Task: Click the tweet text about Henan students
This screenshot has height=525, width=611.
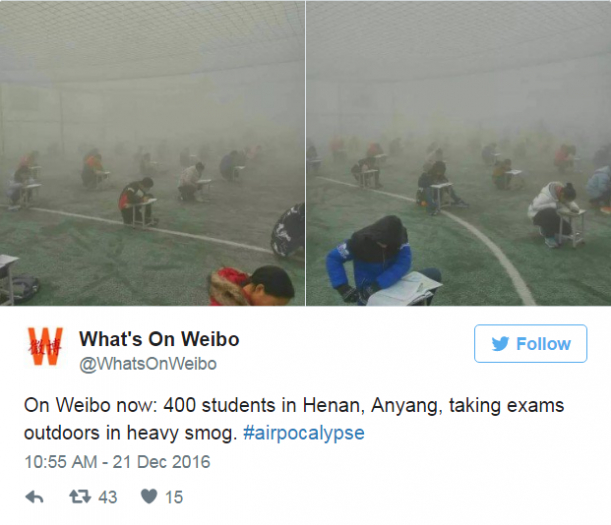Action: [294, 419]
